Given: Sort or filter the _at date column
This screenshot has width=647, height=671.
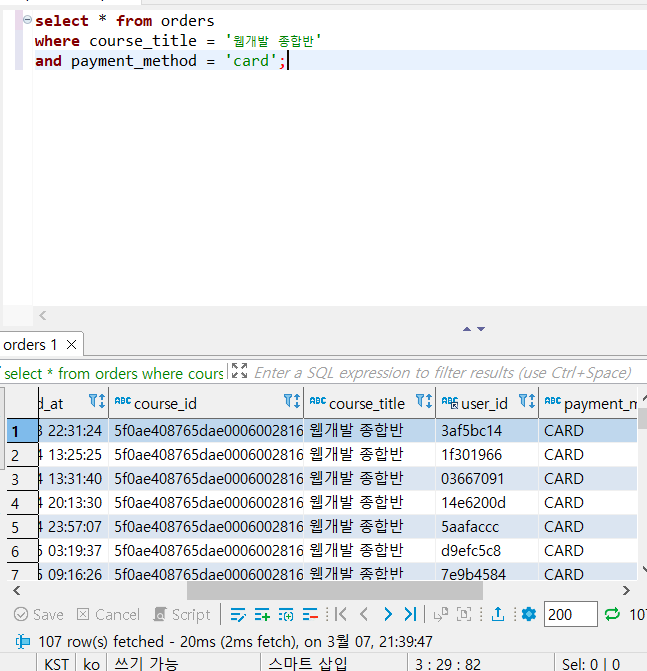Looking at the screenshot, I should (x=97, y=401).
